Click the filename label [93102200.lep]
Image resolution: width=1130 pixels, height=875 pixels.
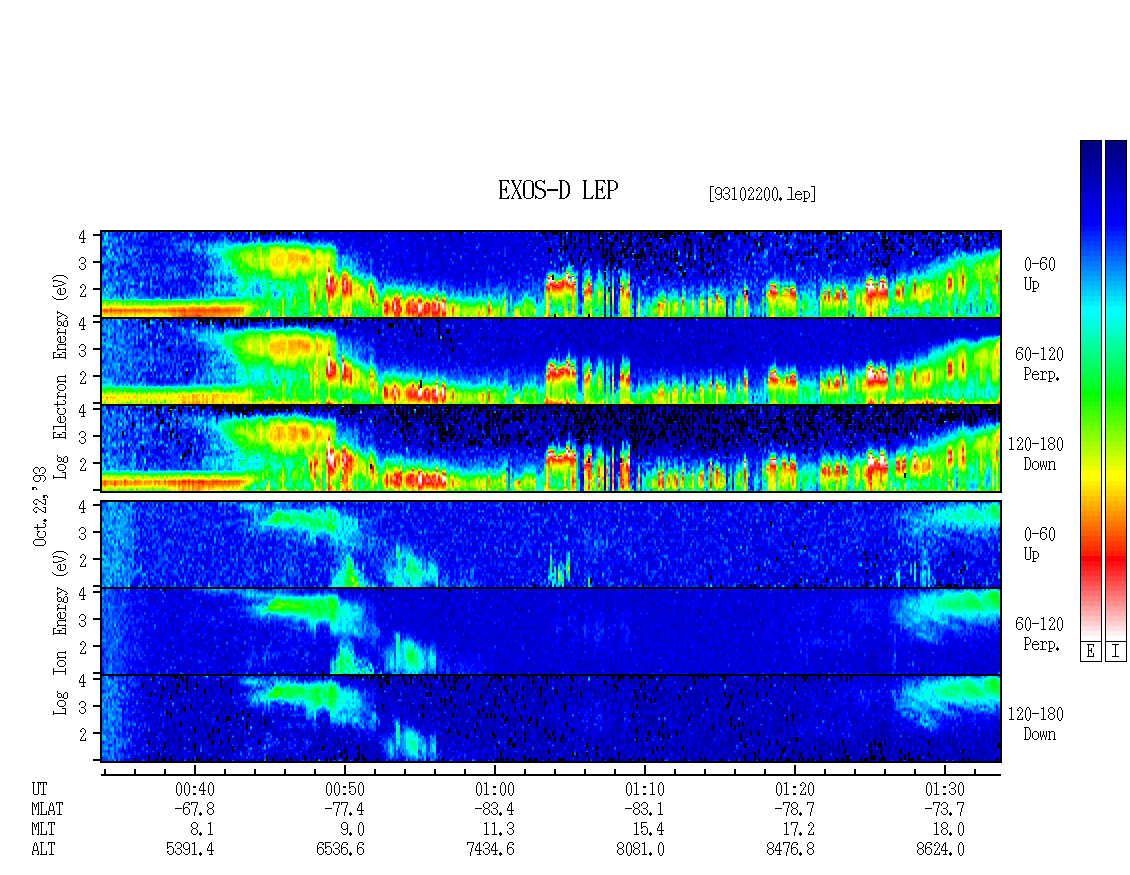point(762,194)
